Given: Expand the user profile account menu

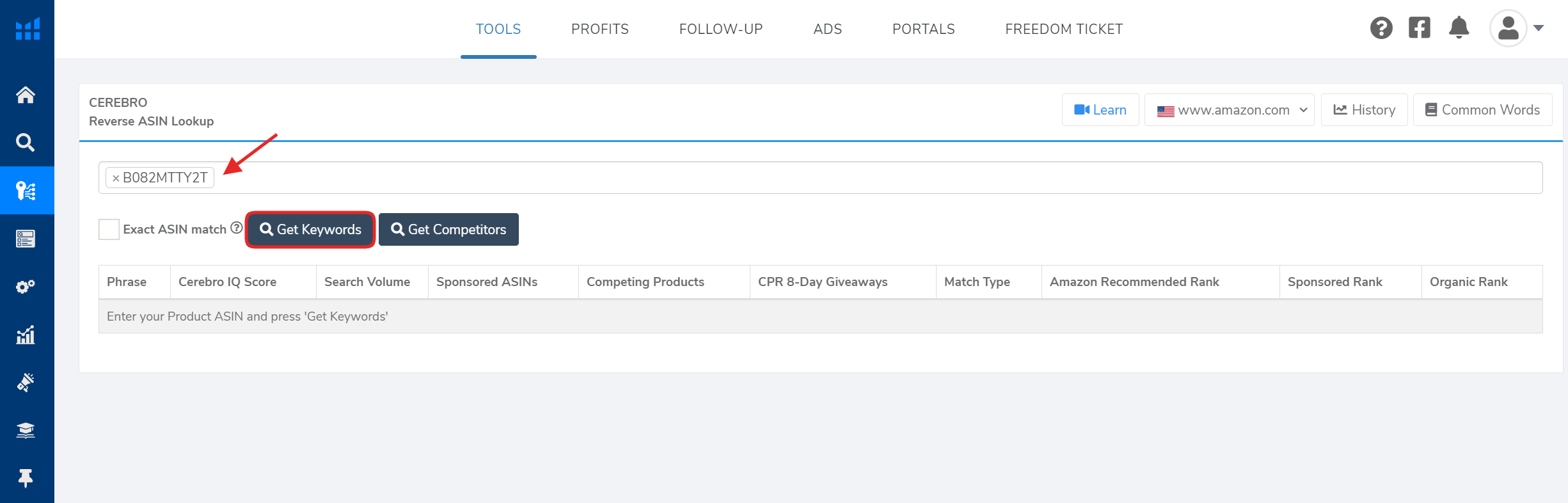Looking at the screenshot, I should [x=1517, y=28].
